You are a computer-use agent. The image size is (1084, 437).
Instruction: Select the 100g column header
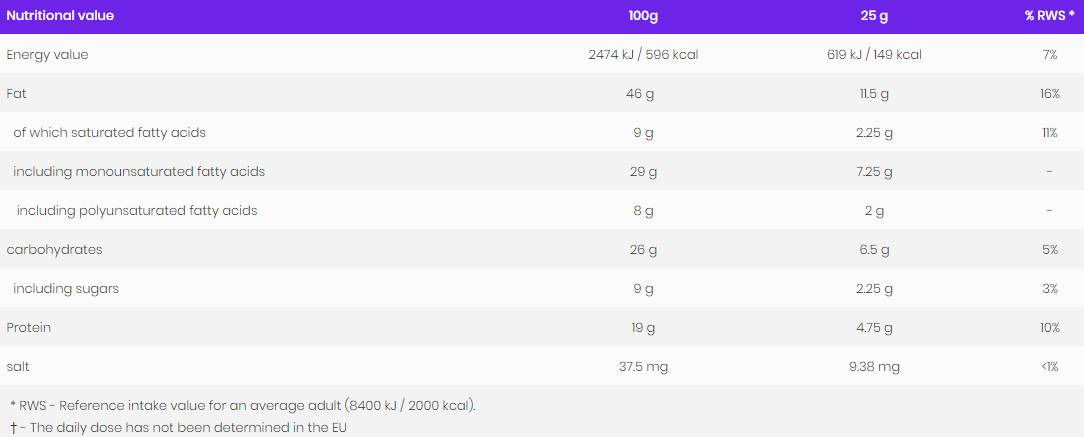[x=643, y=16]
